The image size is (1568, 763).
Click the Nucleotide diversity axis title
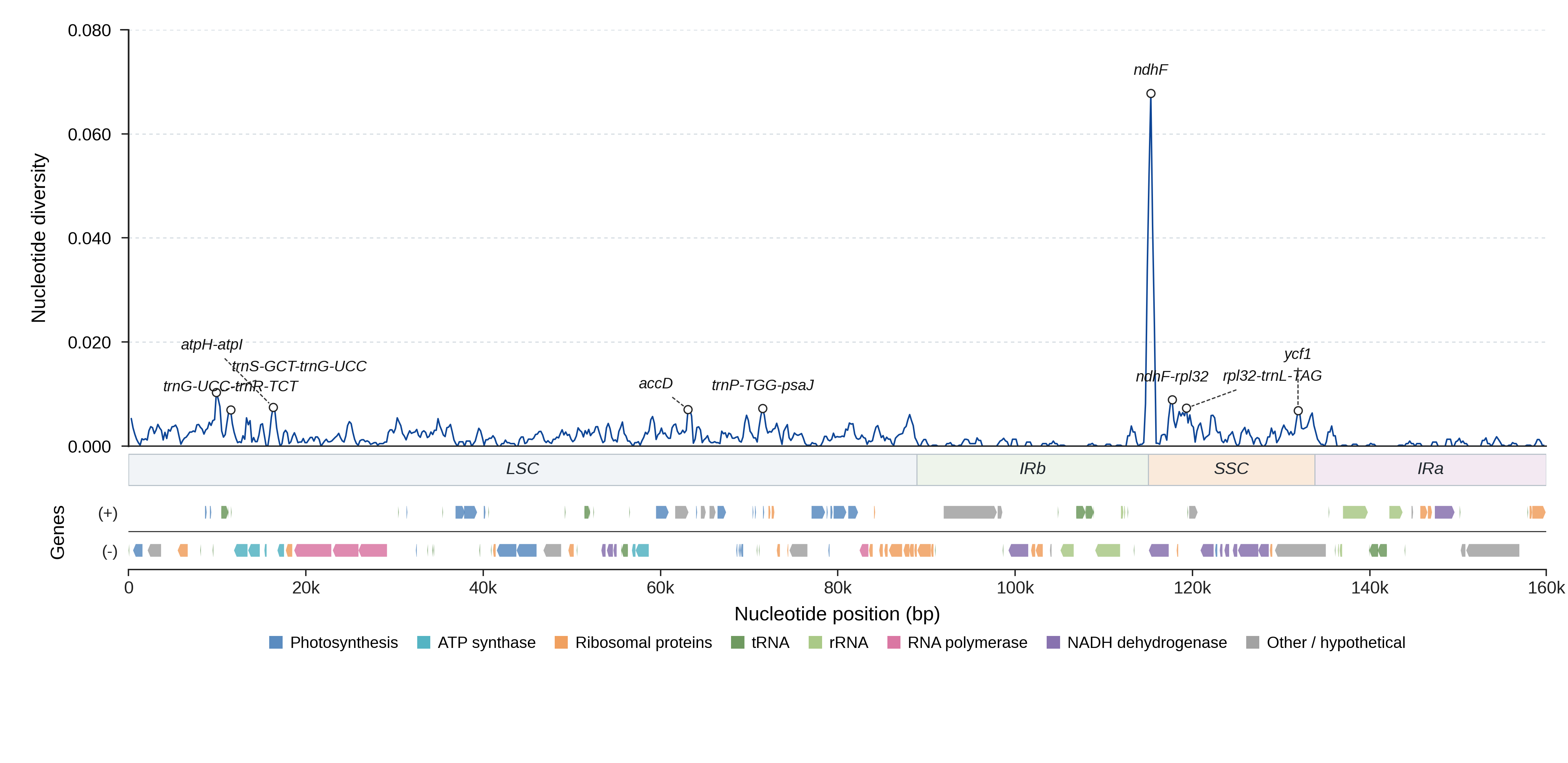[x=39, y=238]
